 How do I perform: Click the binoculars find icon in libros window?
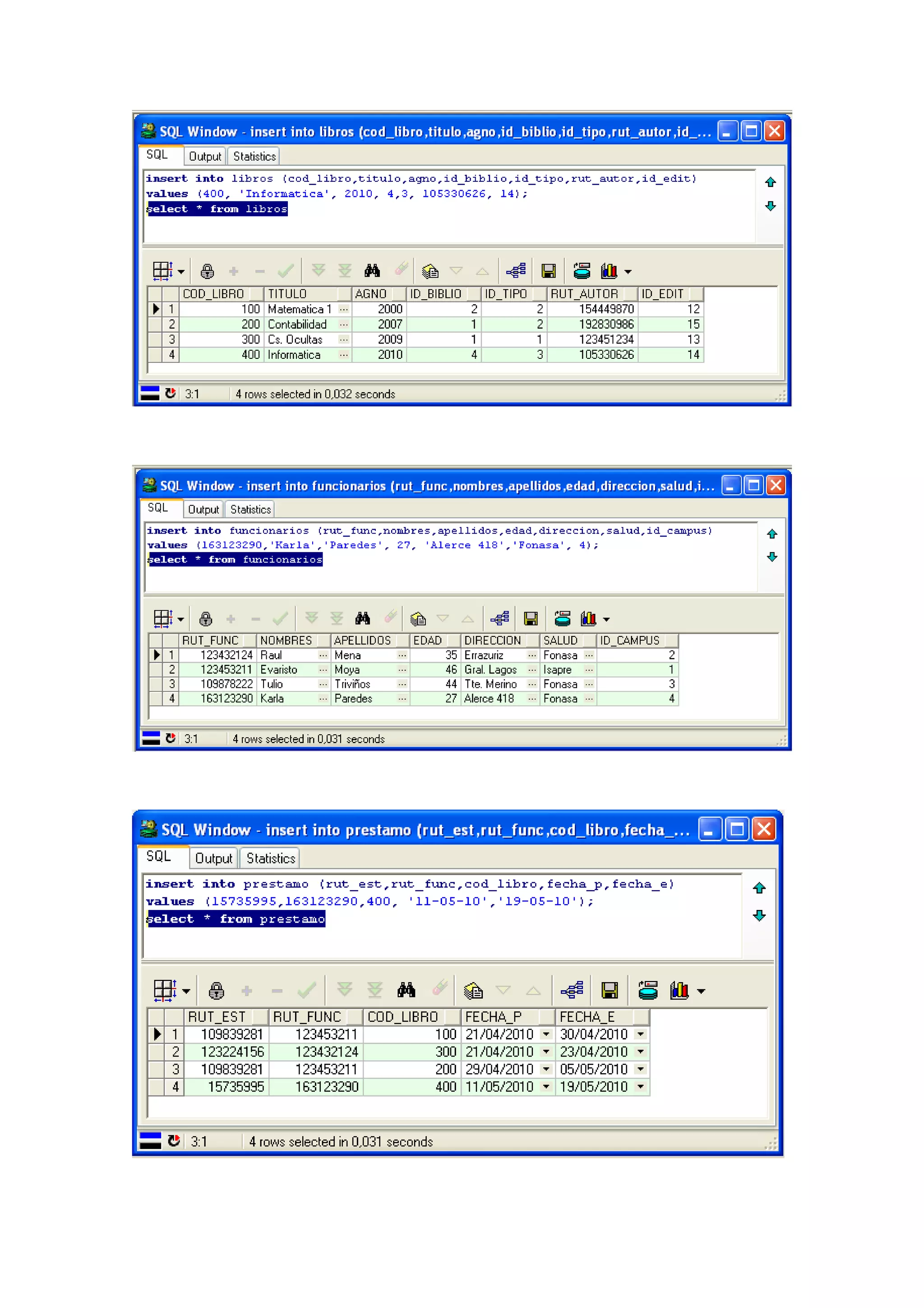(372, 271)
